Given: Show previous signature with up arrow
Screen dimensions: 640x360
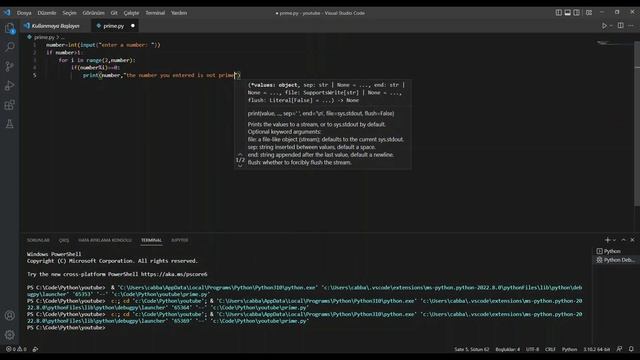Looking at the screenshot, I should click(x=240, y=154).
